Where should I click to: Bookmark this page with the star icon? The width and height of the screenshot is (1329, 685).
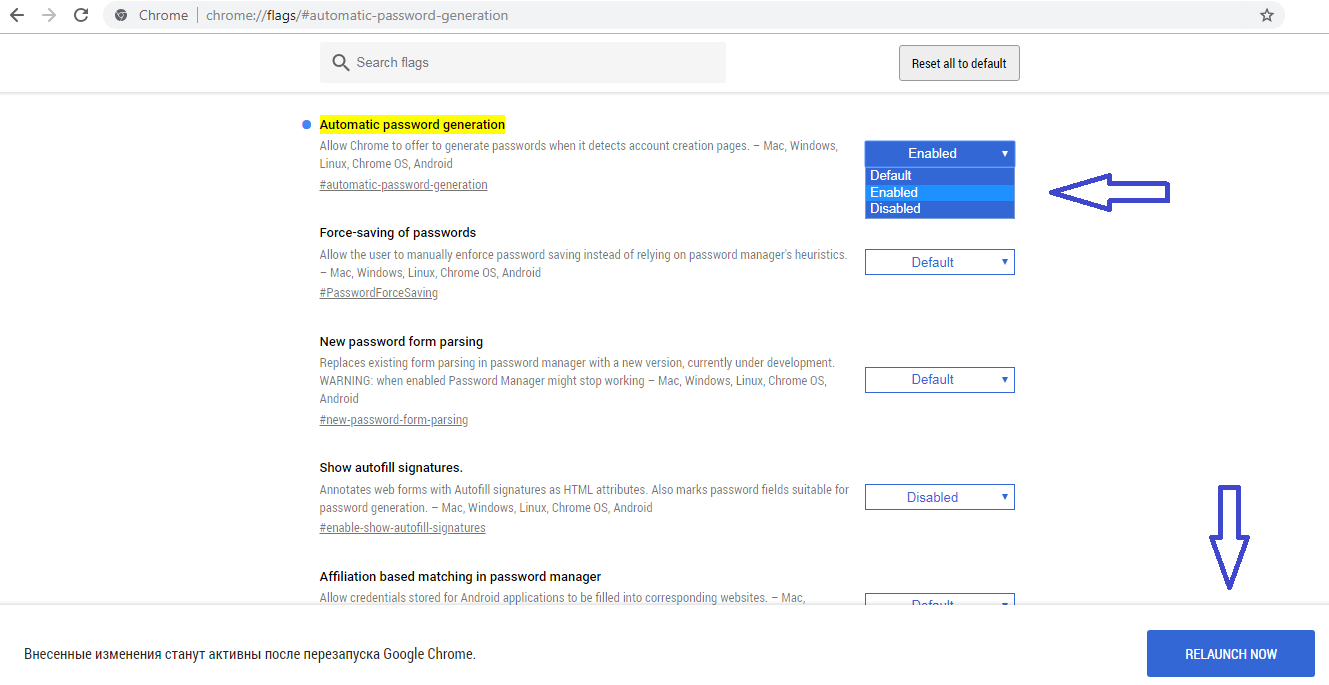pos(1267,15)
